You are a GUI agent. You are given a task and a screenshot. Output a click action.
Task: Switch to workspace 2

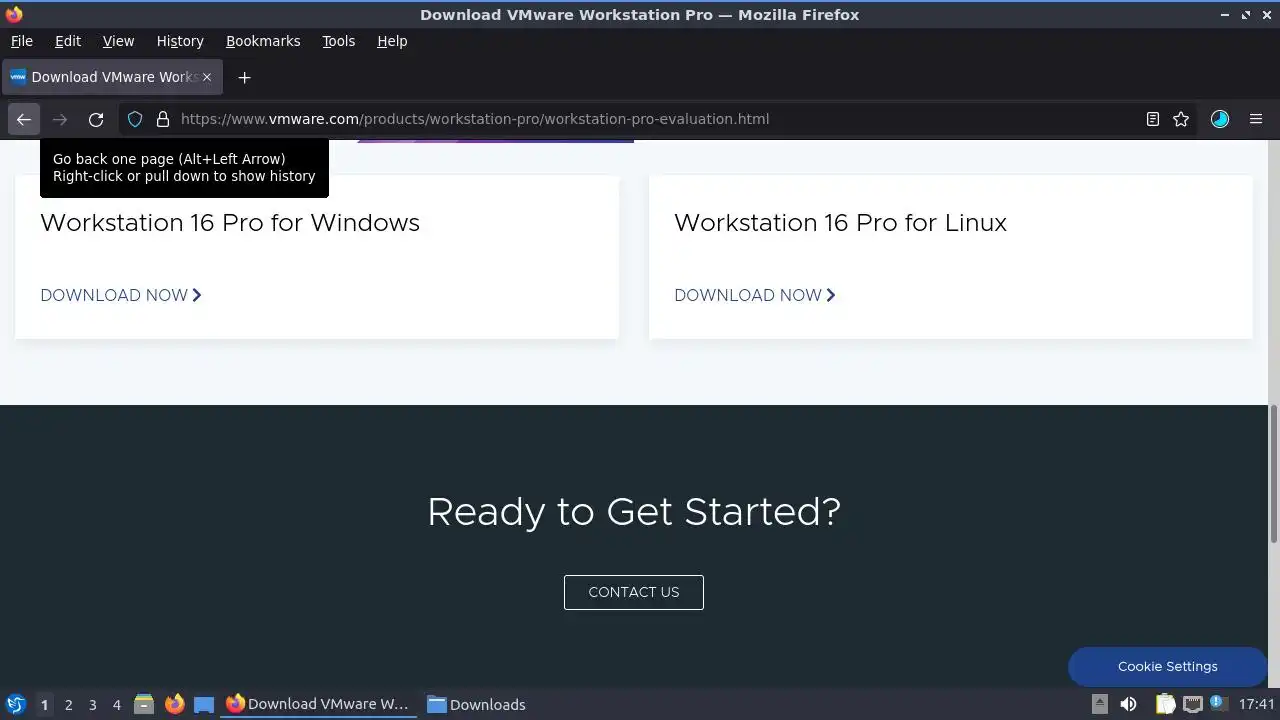point(68,705)
